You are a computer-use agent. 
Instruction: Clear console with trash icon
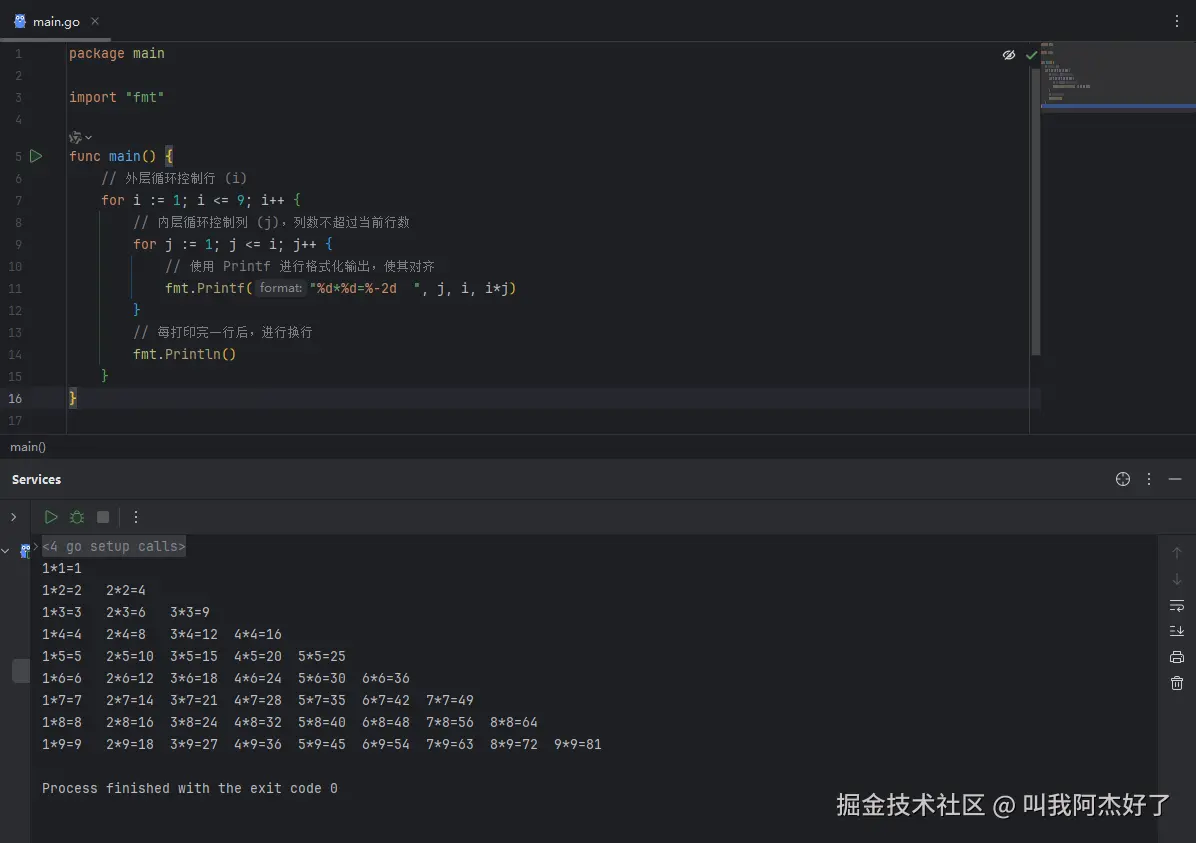click(x=1177, y=683)
